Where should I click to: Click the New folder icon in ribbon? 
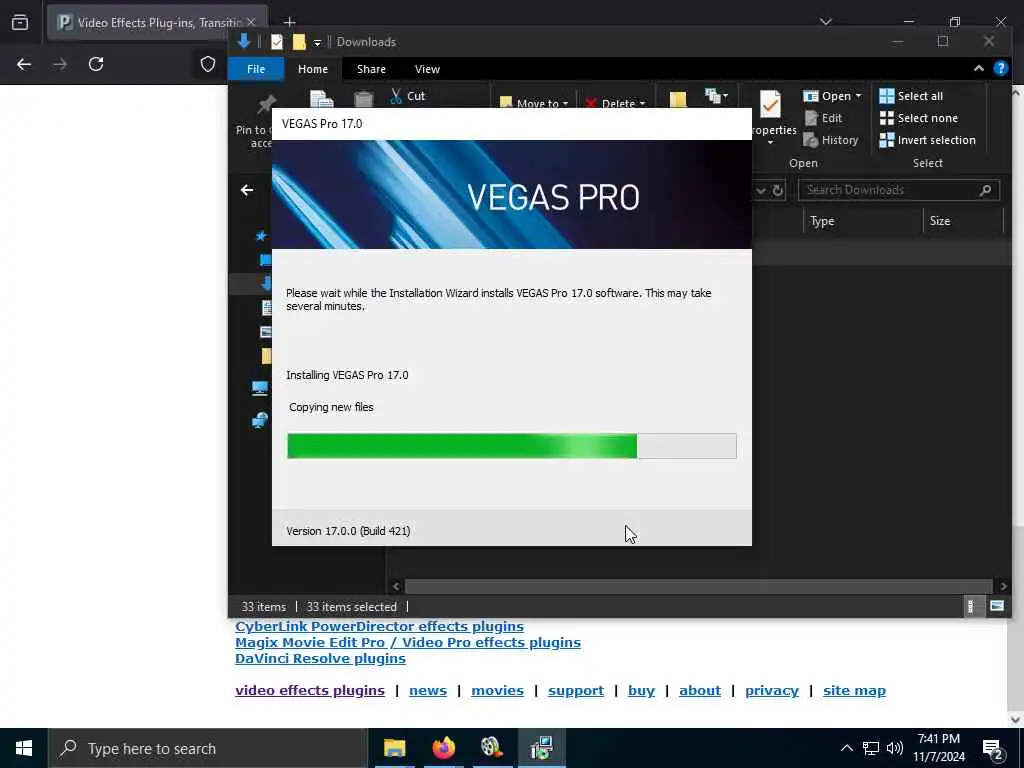point(678,99)
